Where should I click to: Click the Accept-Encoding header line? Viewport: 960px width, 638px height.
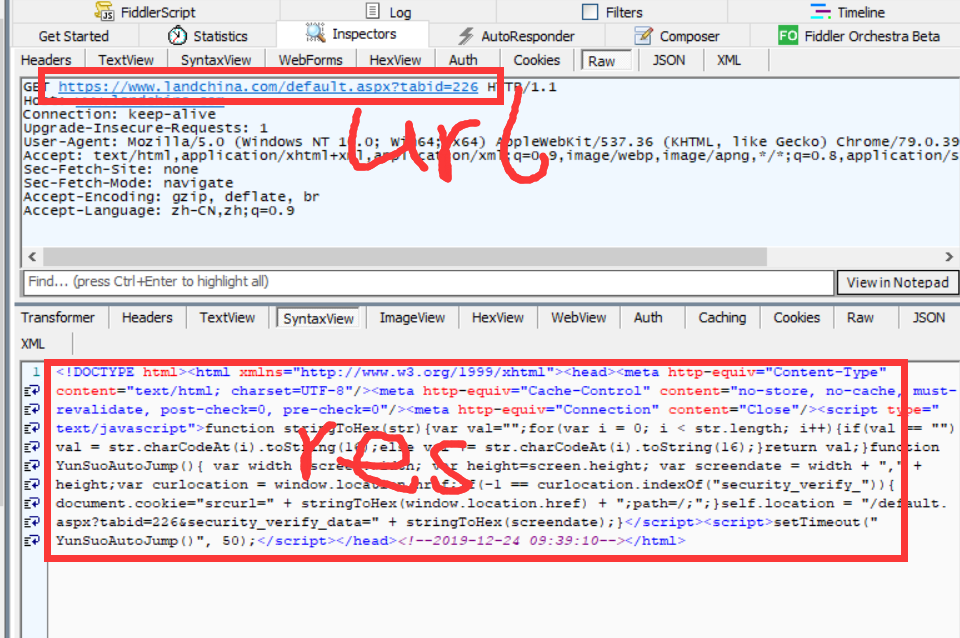point(171,197)
